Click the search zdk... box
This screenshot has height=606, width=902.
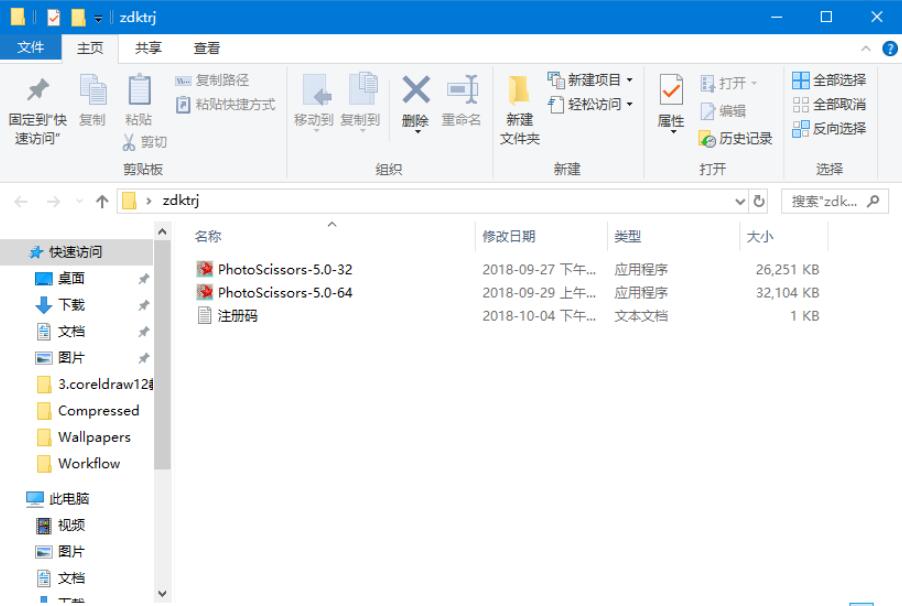(835, 201)
